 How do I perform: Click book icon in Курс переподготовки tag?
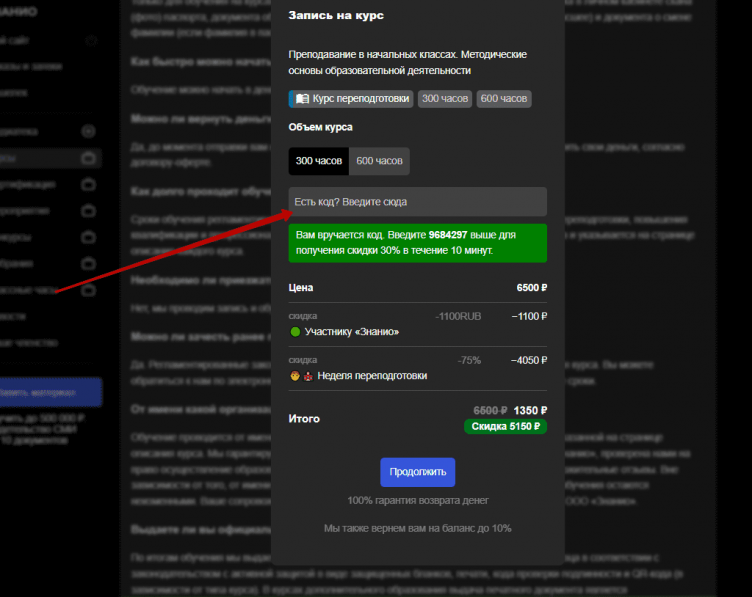pos(302,99)
